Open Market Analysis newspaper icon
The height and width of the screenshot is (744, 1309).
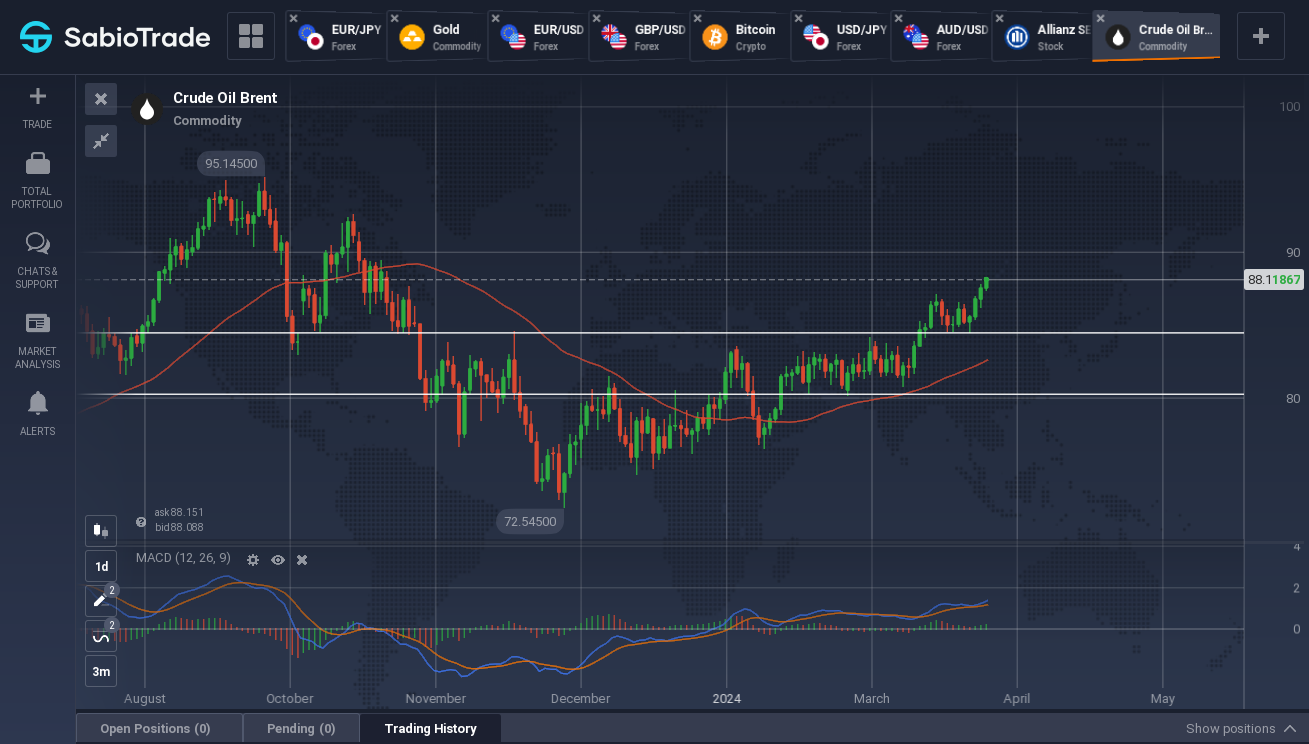click(37, 323)
